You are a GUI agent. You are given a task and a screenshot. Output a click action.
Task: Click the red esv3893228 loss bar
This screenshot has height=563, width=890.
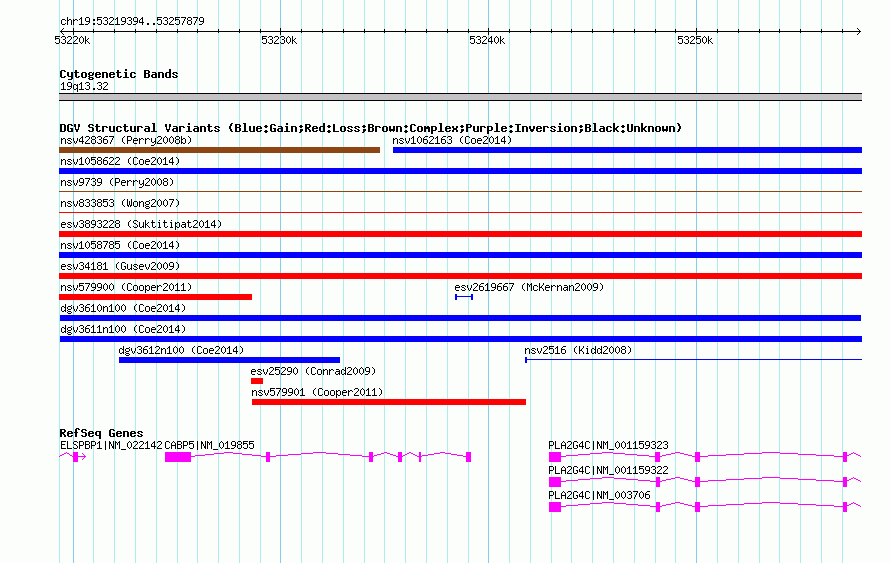point(460,234)
